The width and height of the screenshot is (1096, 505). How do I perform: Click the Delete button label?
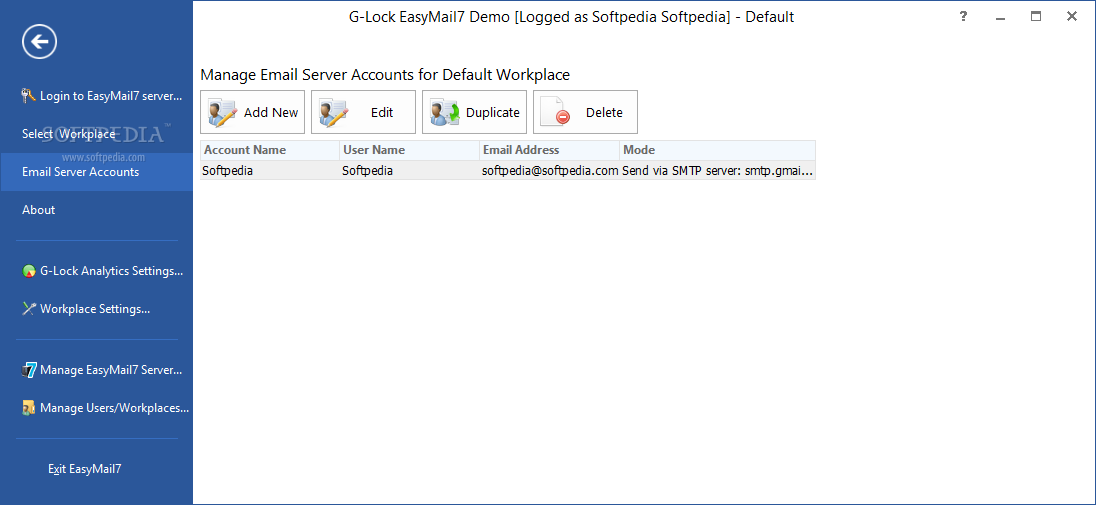tap(604, 113)
